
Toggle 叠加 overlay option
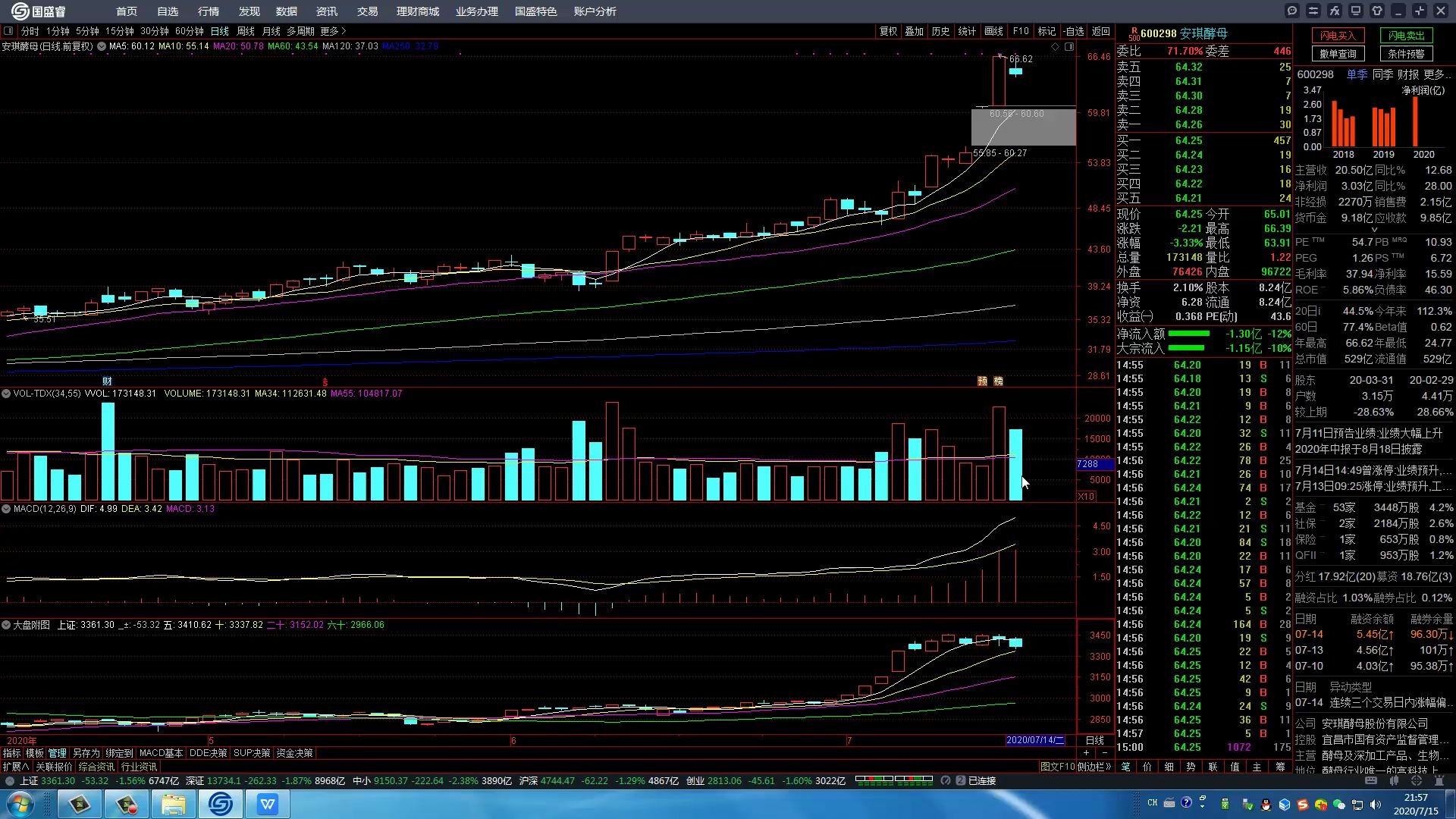pyautogui.click(x=914, y=31)
